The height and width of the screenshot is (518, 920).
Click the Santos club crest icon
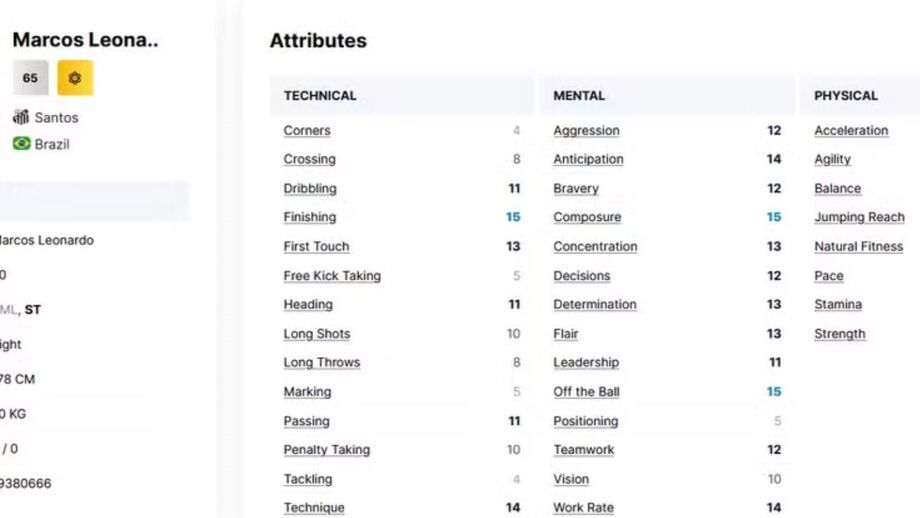21,117
